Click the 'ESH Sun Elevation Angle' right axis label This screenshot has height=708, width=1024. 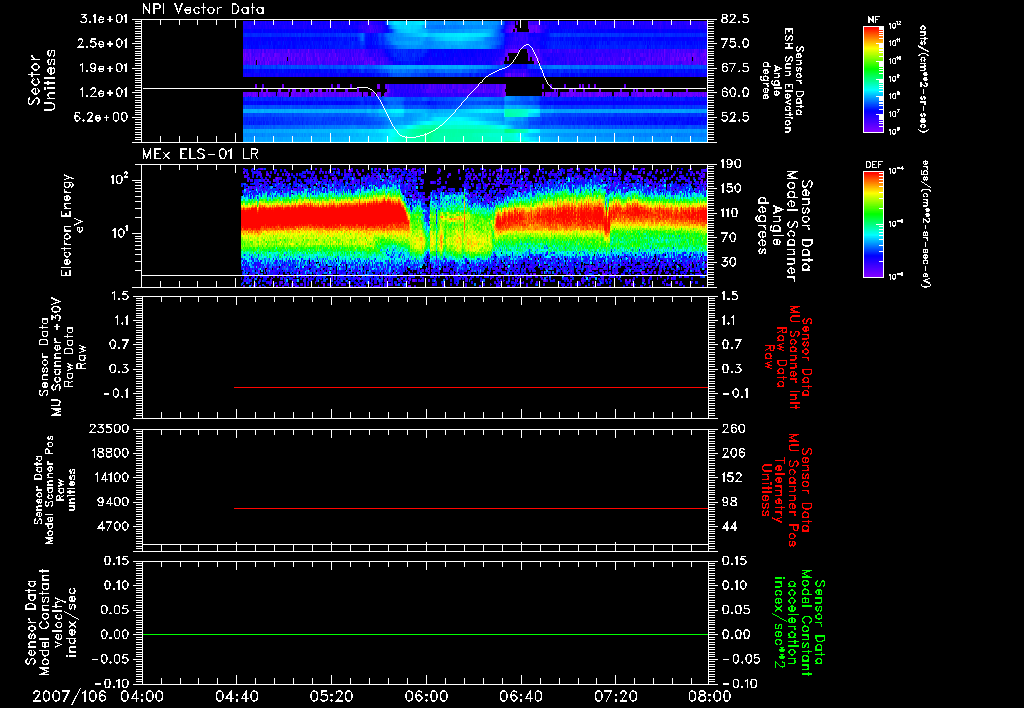coord(782,80)
